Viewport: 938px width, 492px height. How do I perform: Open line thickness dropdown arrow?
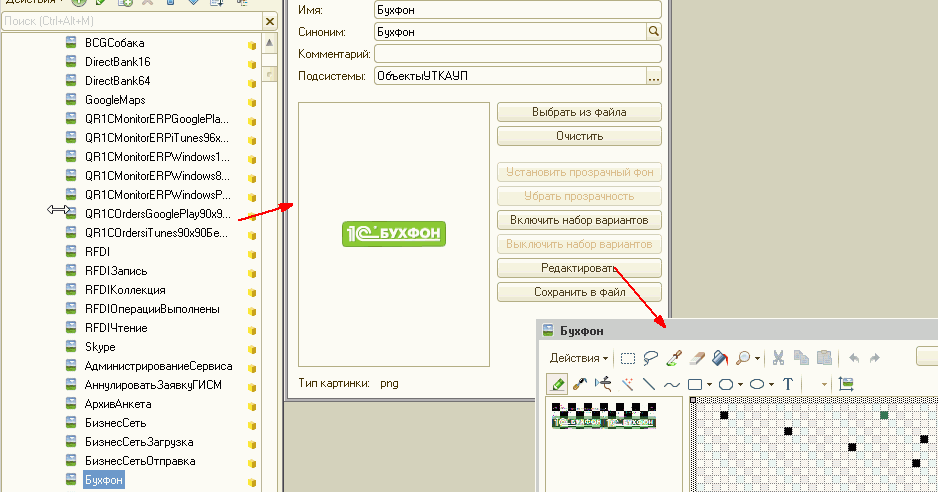point(824,385)
